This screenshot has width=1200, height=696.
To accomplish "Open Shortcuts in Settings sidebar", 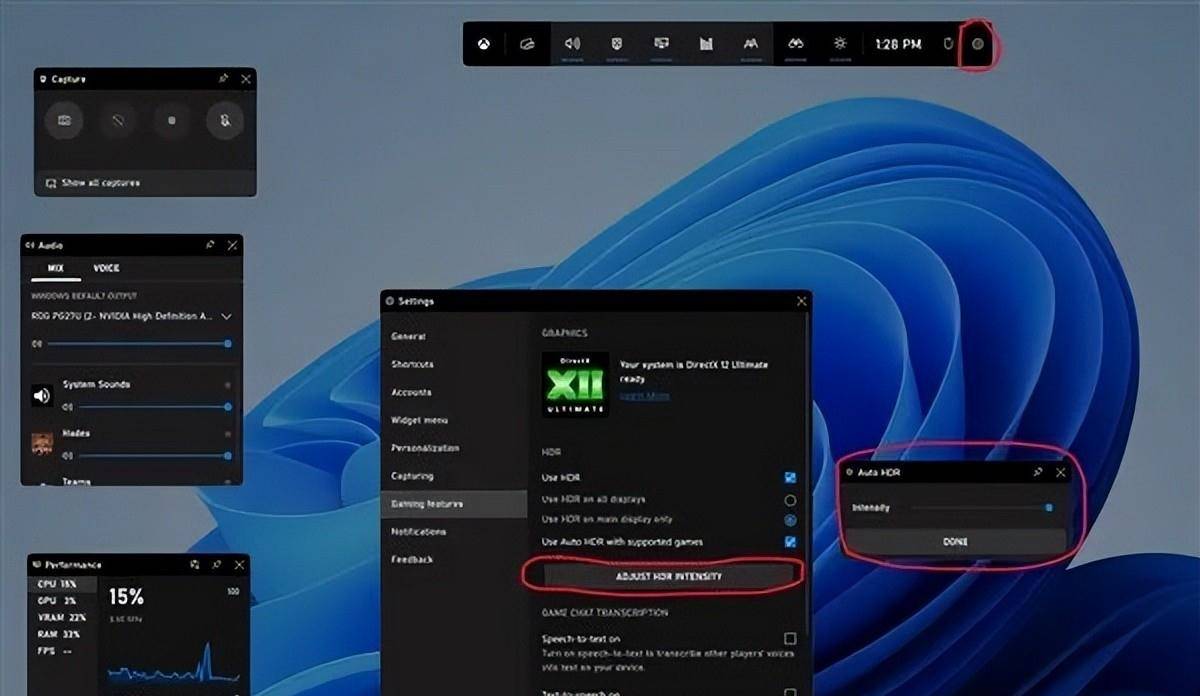I will [x=454, y=364].
